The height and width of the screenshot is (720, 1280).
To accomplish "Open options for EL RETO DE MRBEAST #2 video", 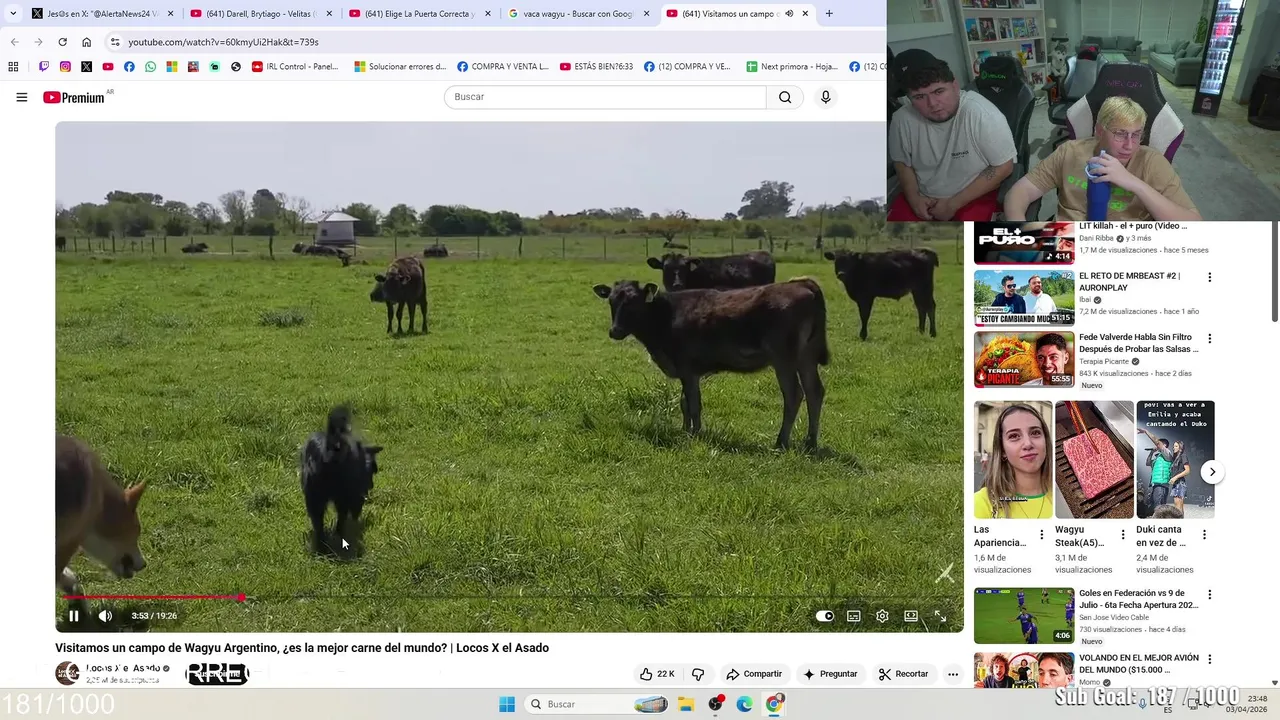I will click(x=1209, y=278).
